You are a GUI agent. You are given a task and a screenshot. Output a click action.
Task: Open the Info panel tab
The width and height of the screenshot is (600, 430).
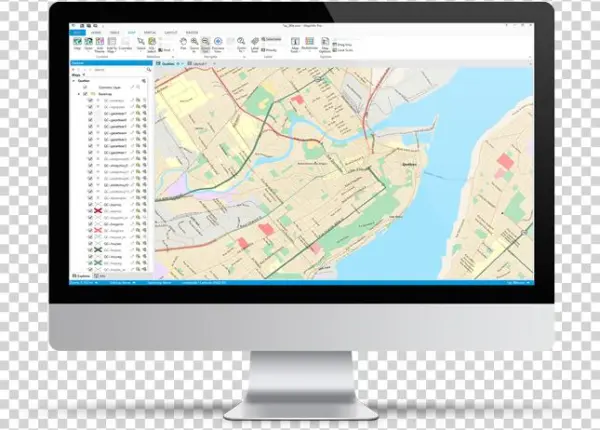(99, 276)
